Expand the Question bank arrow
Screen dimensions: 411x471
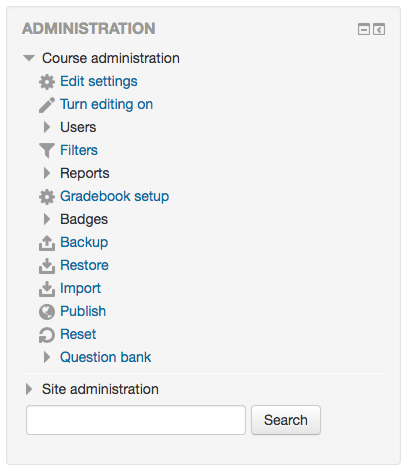point(47,357)
